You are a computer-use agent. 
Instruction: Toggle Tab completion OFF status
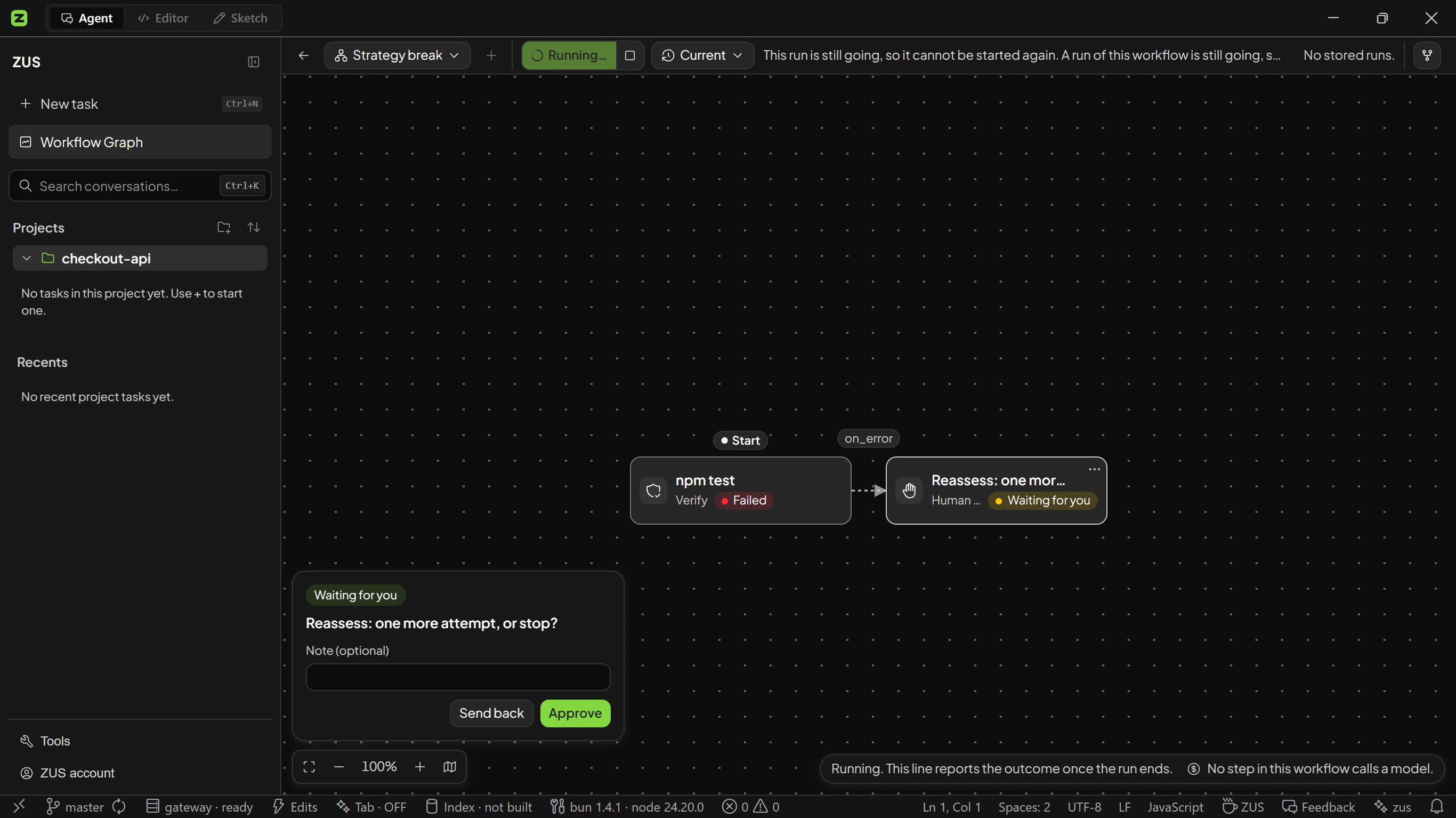[371, 807]
